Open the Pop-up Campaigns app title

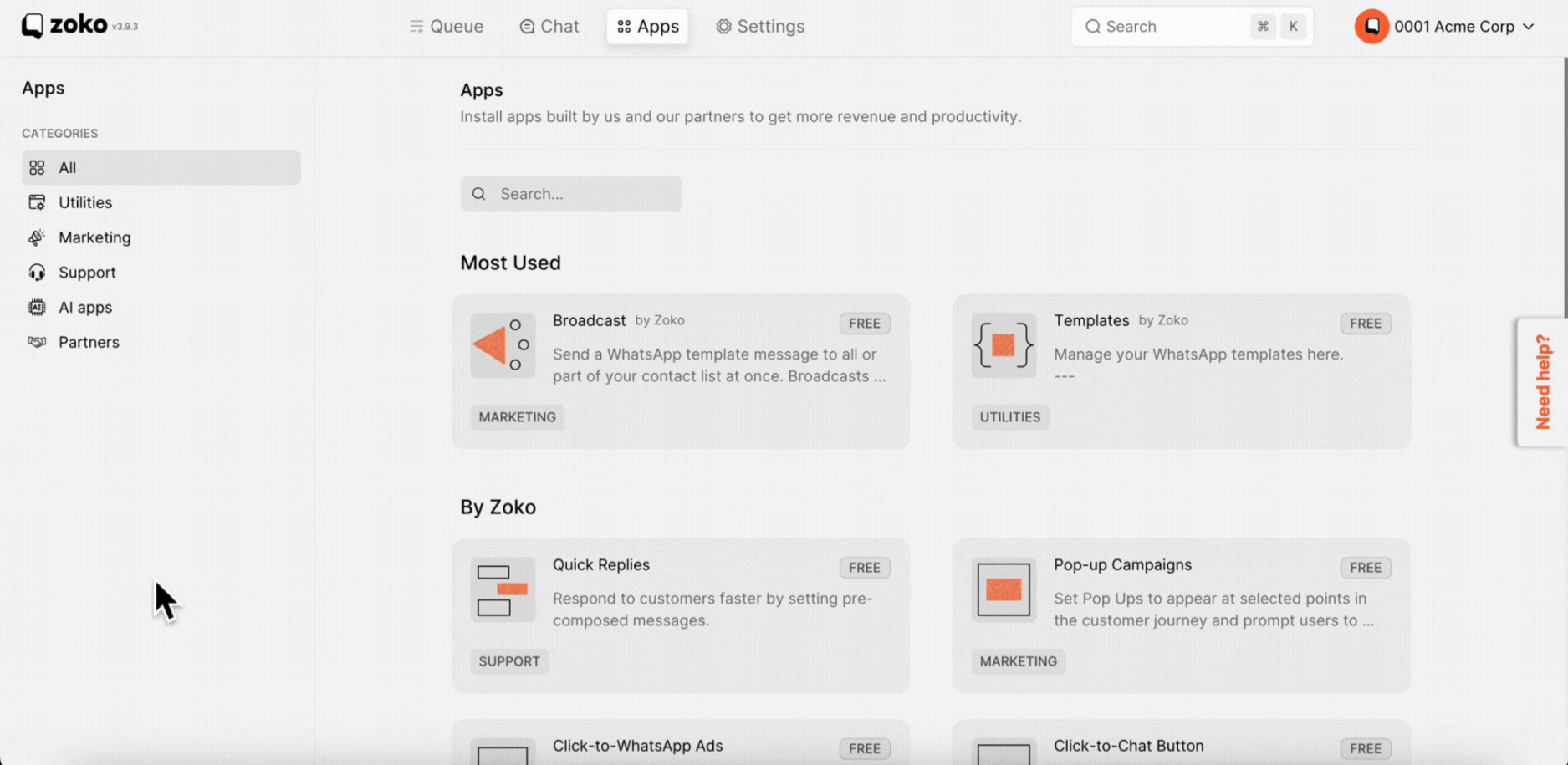tap(1122, 565)
